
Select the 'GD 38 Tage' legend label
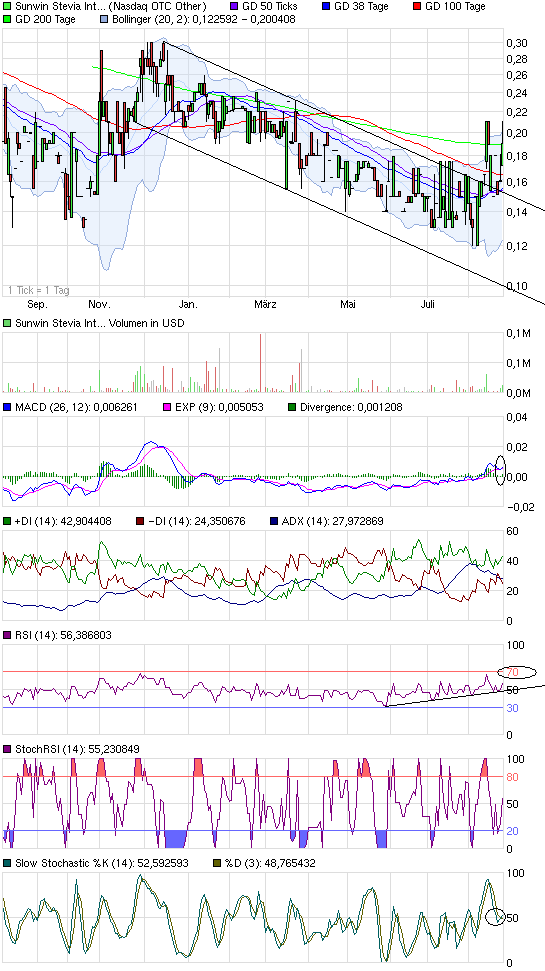click(362, 7)
